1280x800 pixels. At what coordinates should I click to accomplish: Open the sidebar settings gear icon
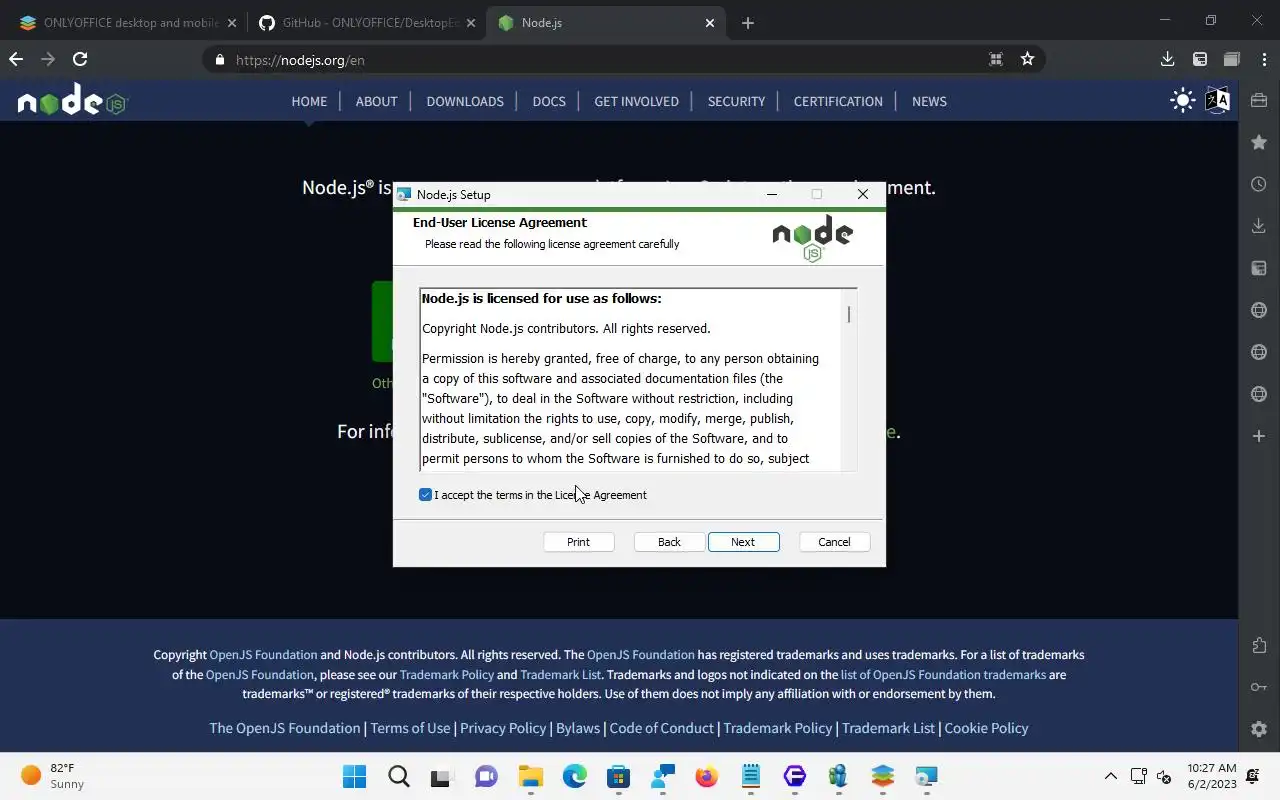(x=1259, y=729)
